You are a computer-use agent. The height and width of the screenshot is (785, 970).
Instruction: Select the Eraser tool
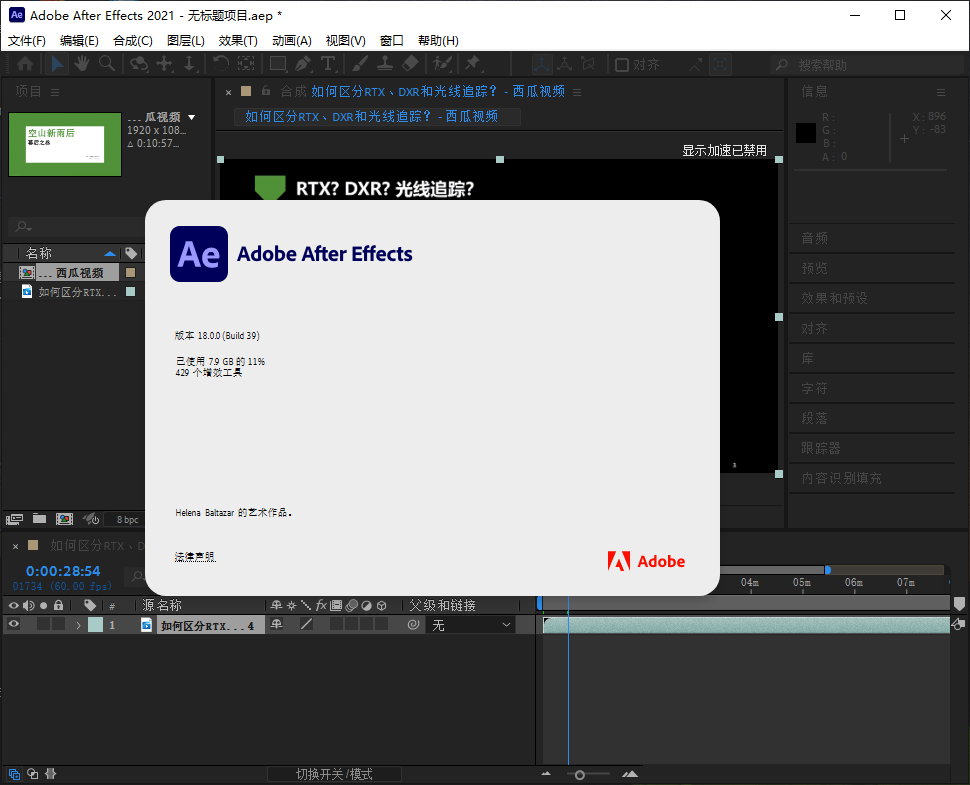coord(410,64)
